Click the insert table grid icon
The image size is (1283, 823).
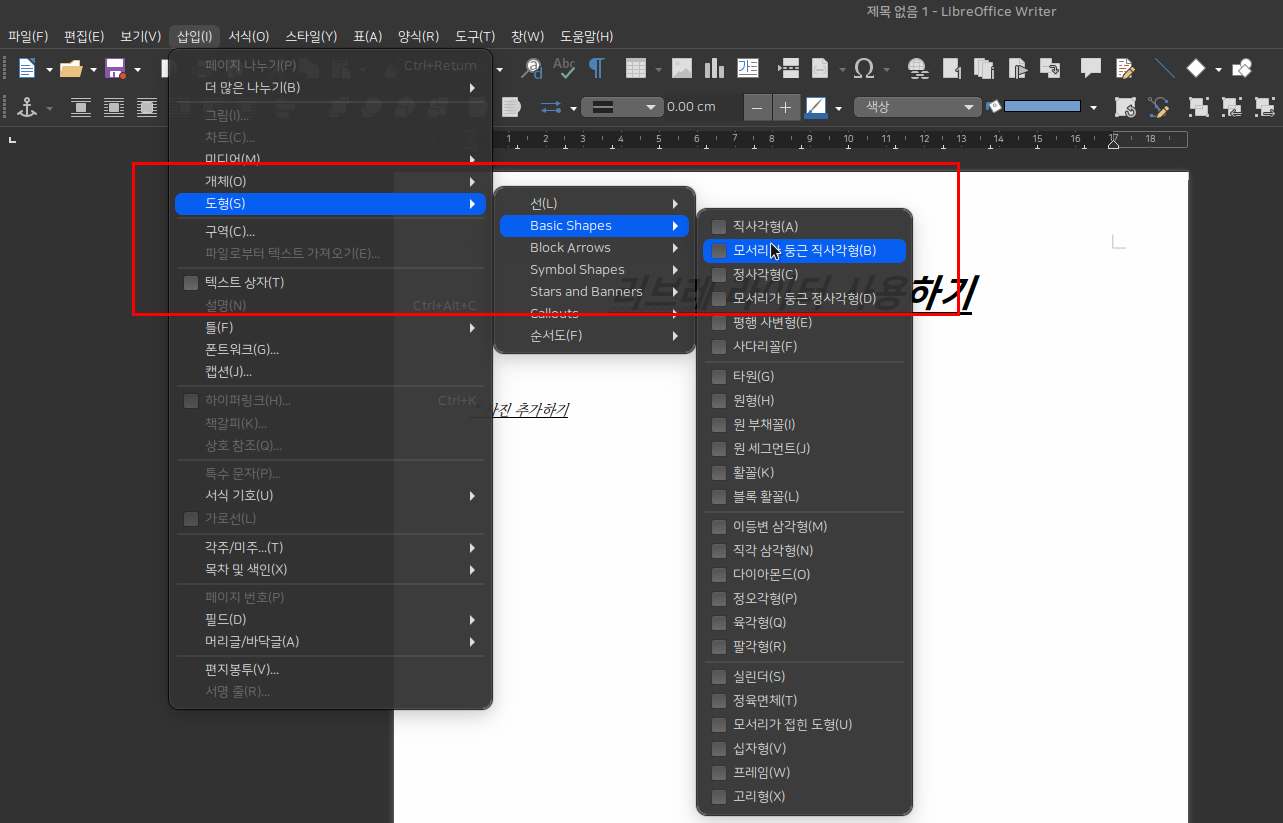click(x=635, y=68)
